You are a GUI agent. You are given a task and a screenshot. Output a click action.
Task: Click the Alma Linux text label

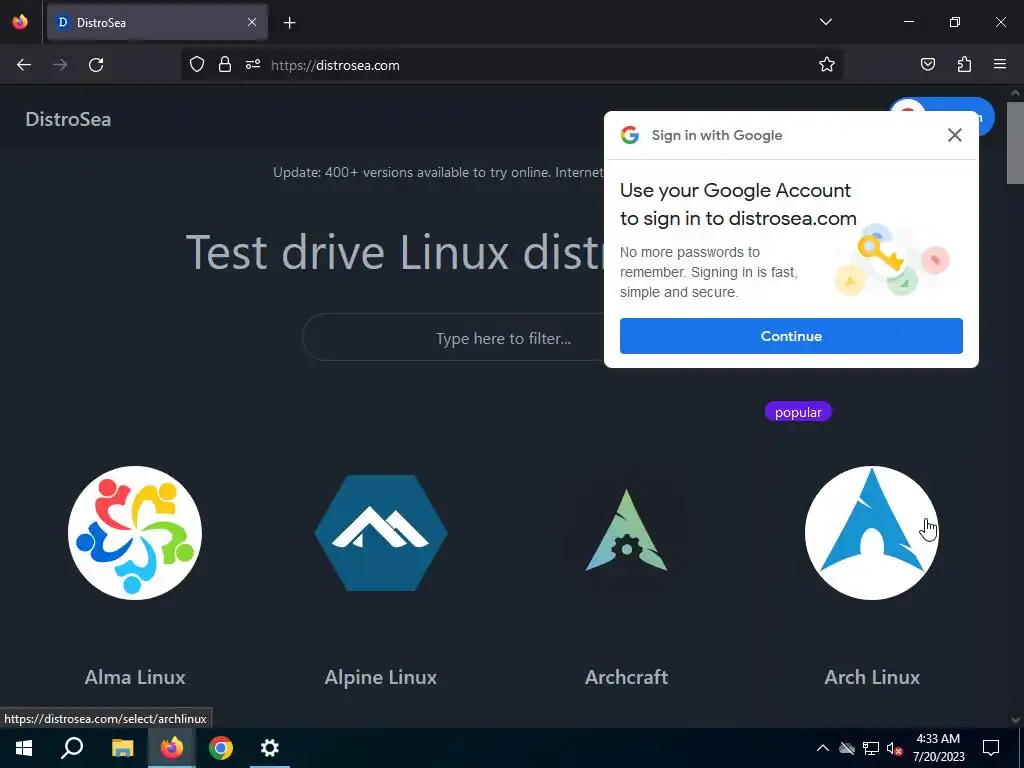(135, 677)
